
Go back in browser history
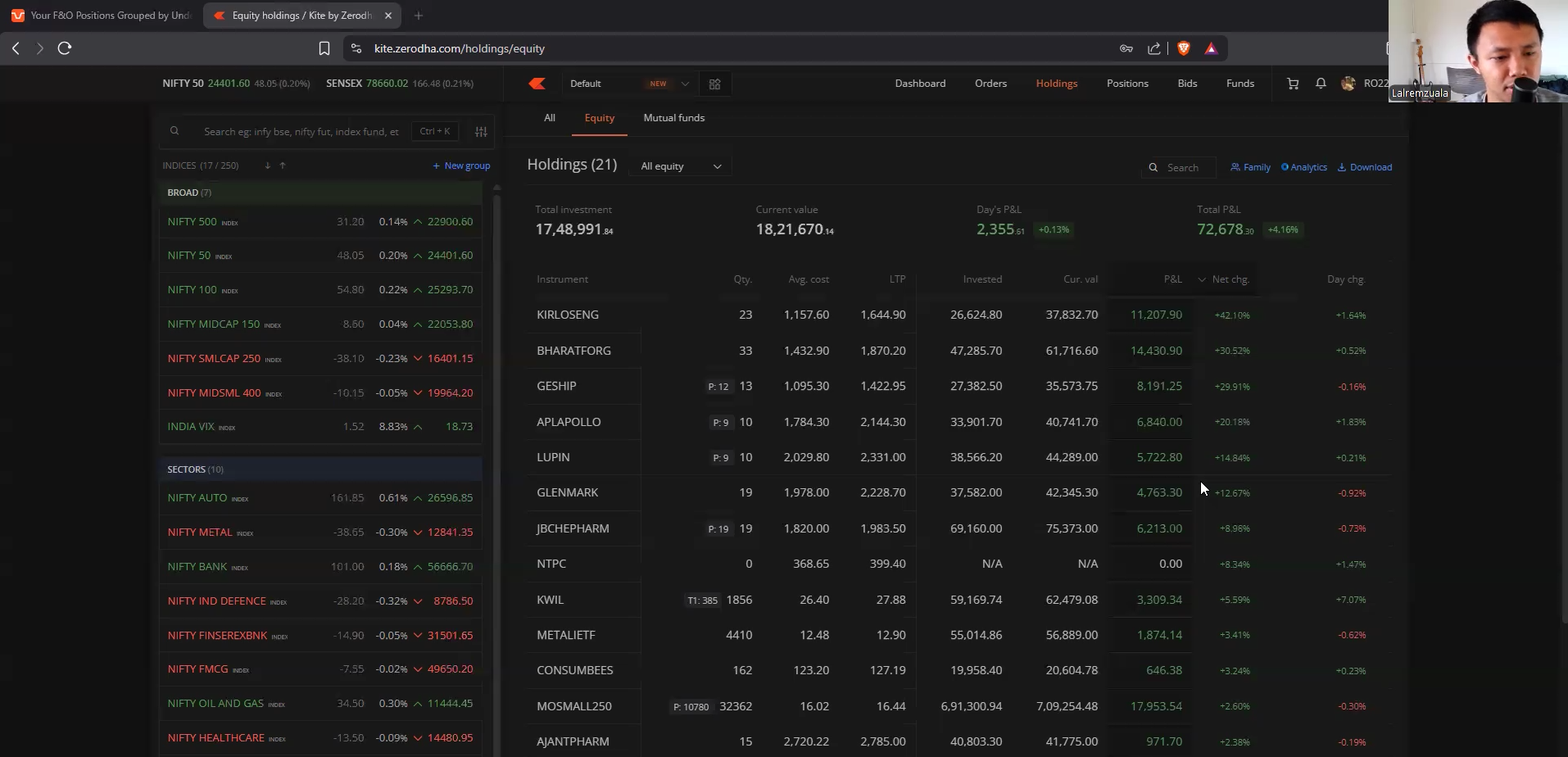pyautogui.click(x=16, y=48)
